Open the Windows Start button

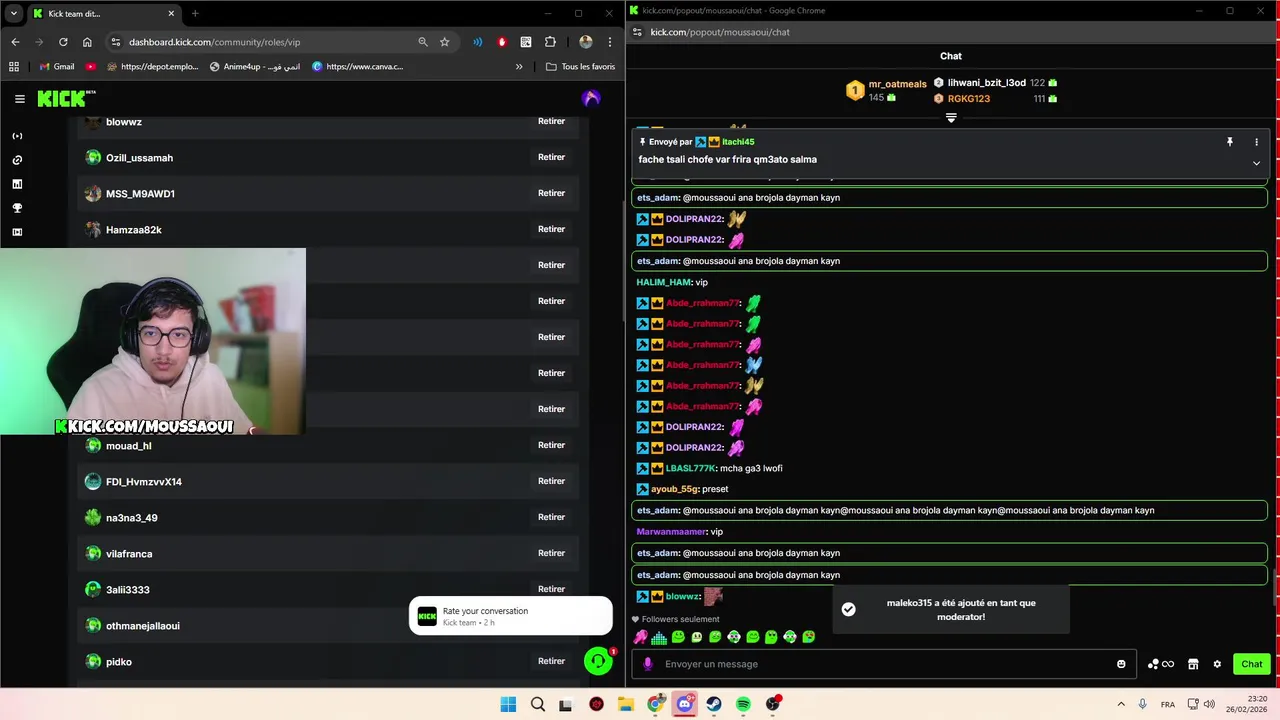[508, 704]
